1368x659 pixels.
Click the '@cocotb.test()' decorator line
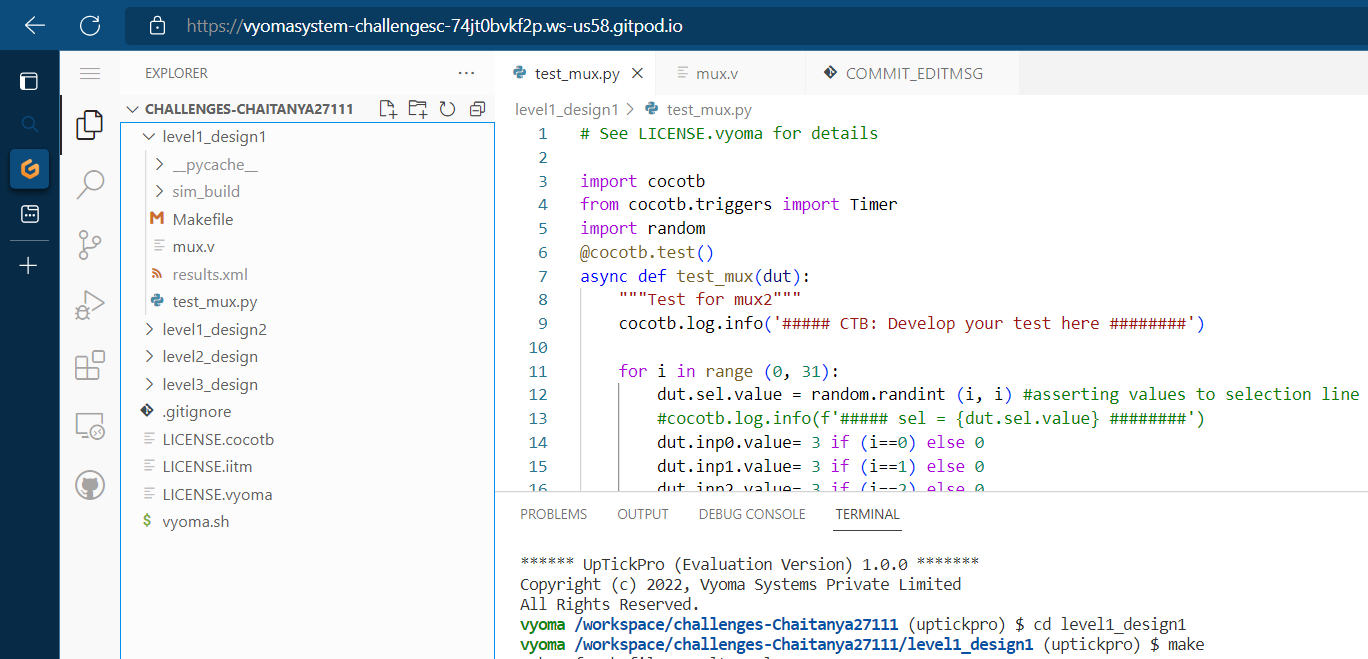tap(647, 252)
